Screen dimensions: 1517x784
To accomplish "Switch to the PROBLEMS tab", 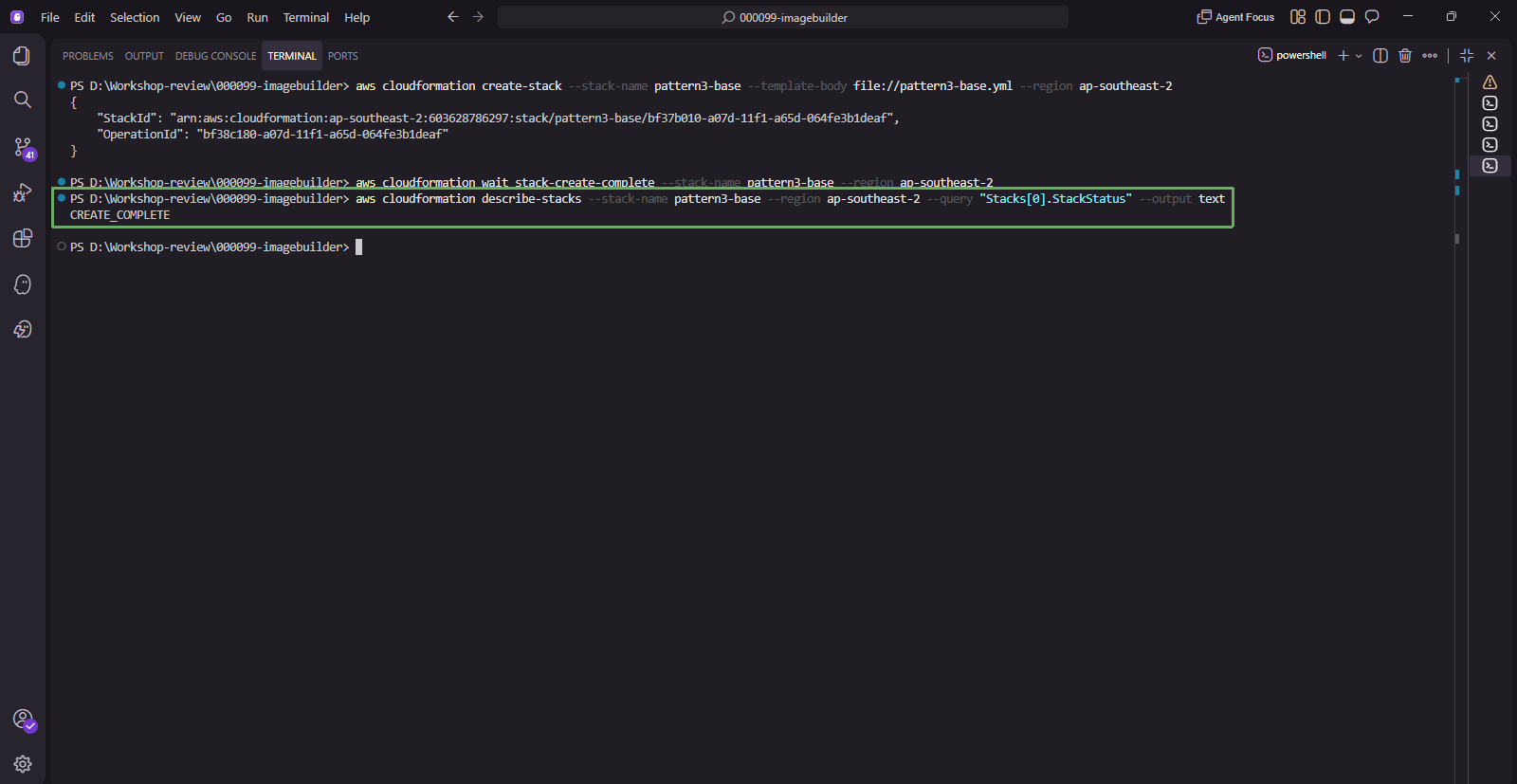I will click(x=88, y=56).
